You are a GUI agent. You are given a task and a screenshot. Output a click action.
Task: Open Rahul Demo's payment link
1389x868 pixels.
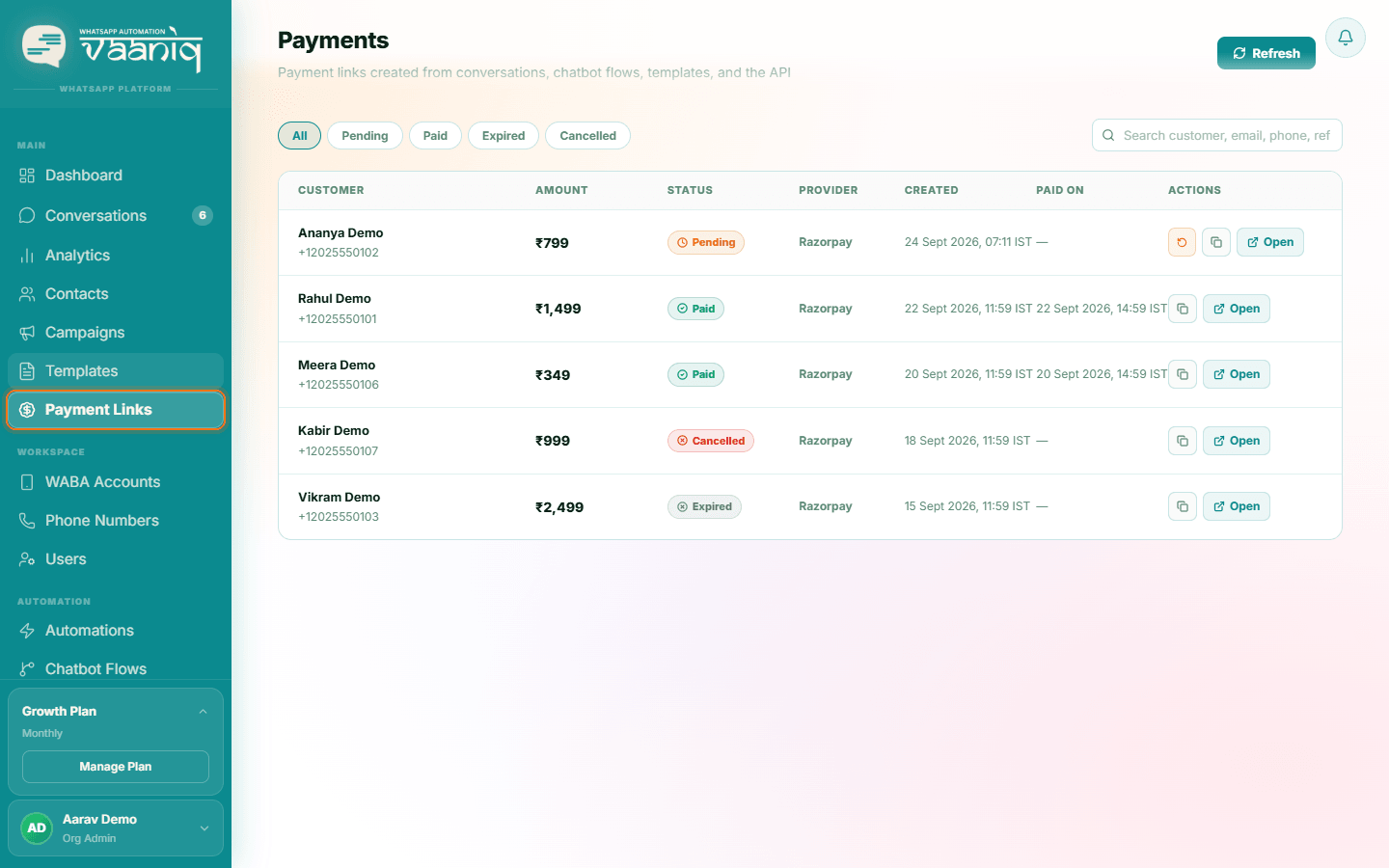point(1237,309)
